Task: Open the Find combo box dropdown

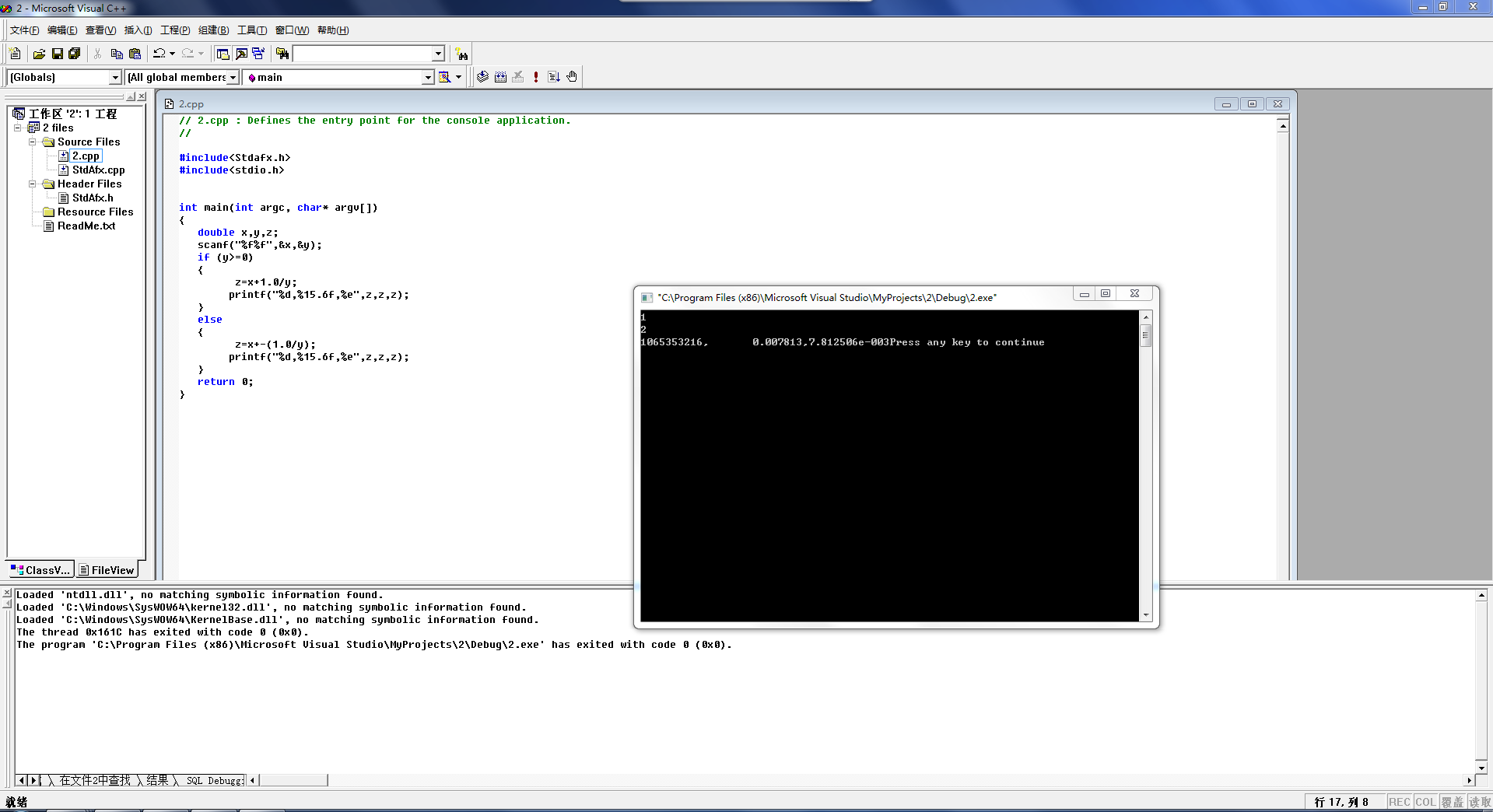Action: click(438, 54)
